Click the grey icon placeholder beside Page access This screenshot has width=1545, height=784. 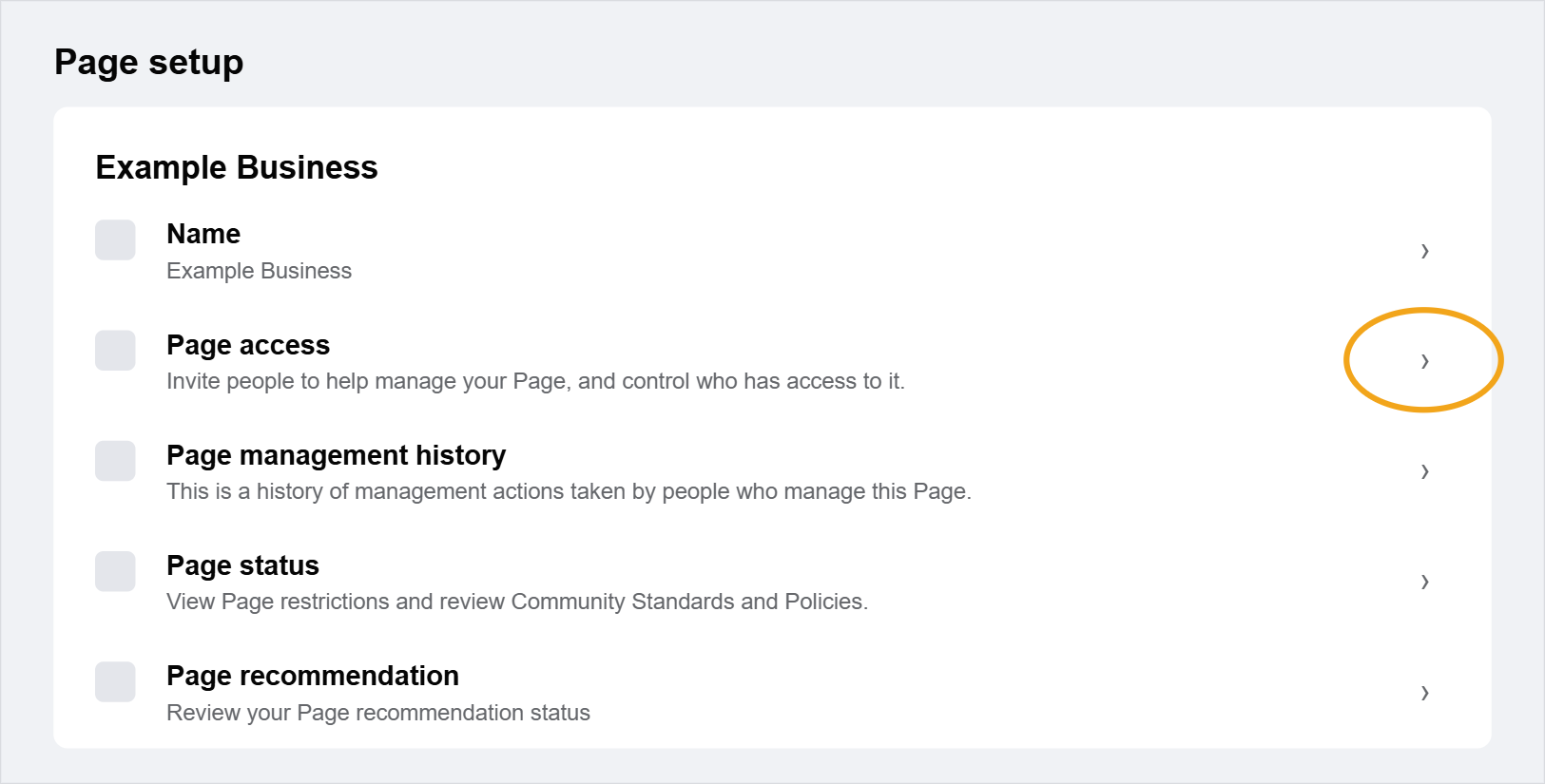coord(115,351)
